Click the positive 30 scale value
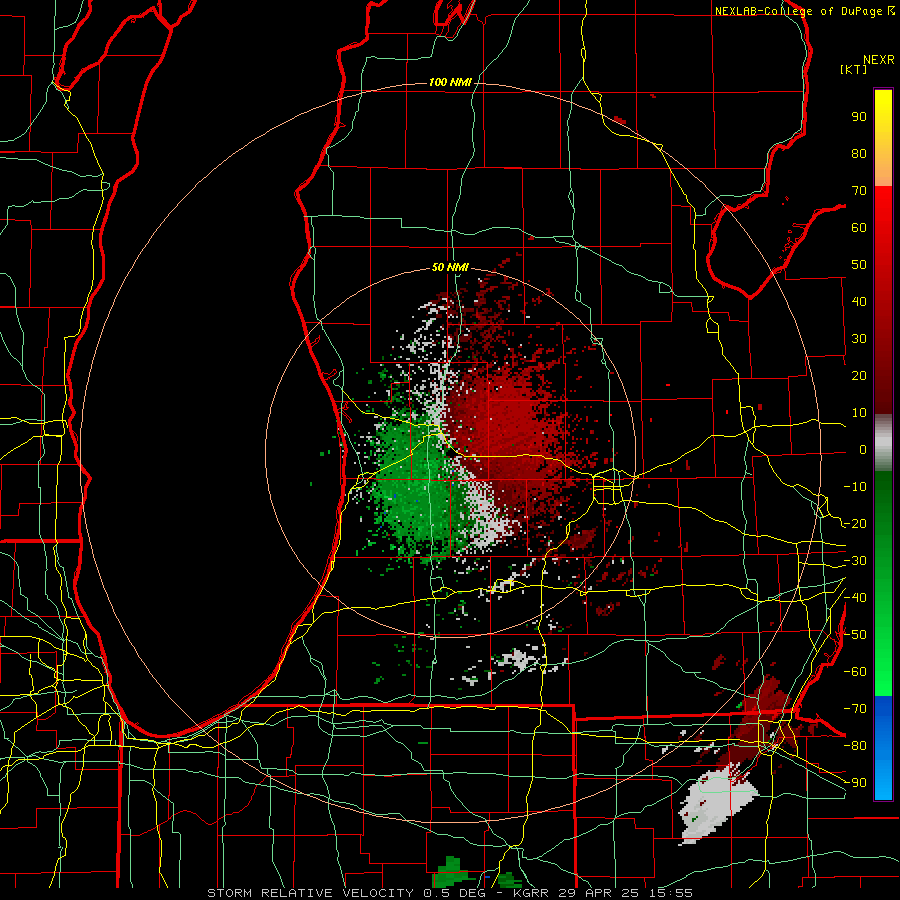The width and height of the screenshot is (900, 900). pos(859,339)
